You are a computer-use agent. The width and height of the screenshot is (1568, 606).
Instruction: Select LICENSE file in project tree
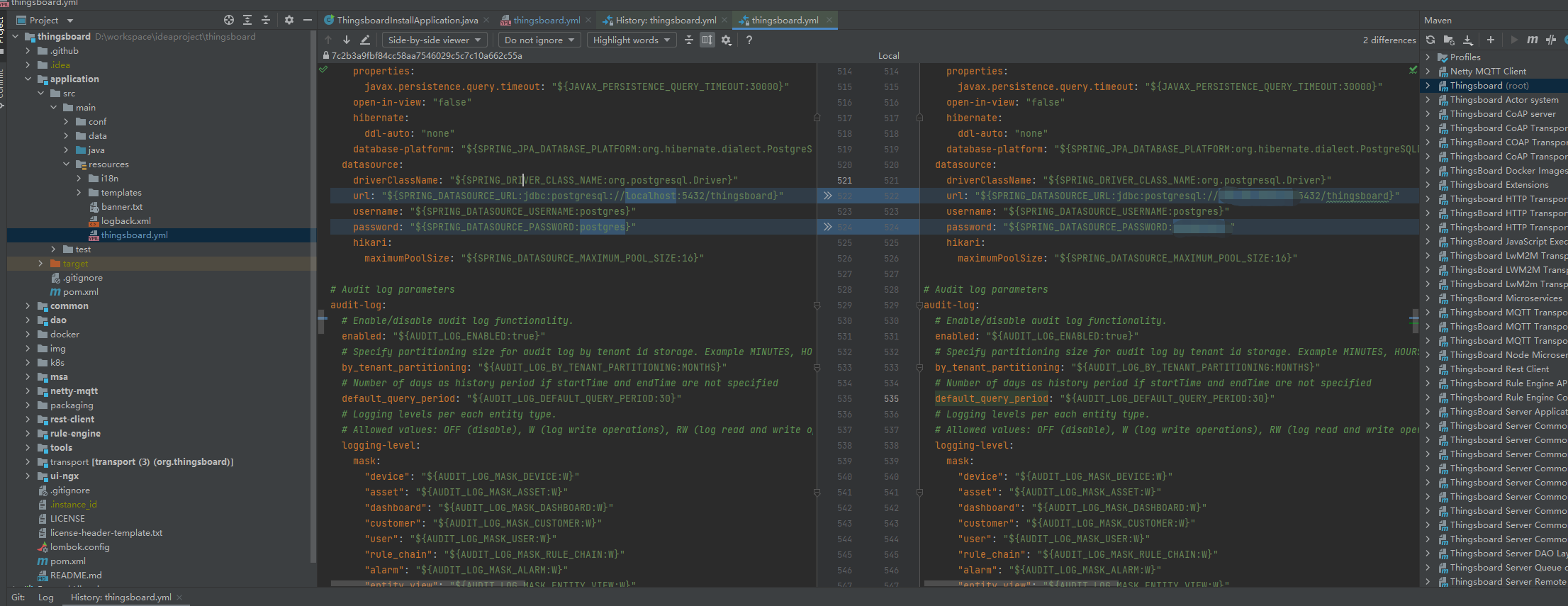click(x=67, y=519)
